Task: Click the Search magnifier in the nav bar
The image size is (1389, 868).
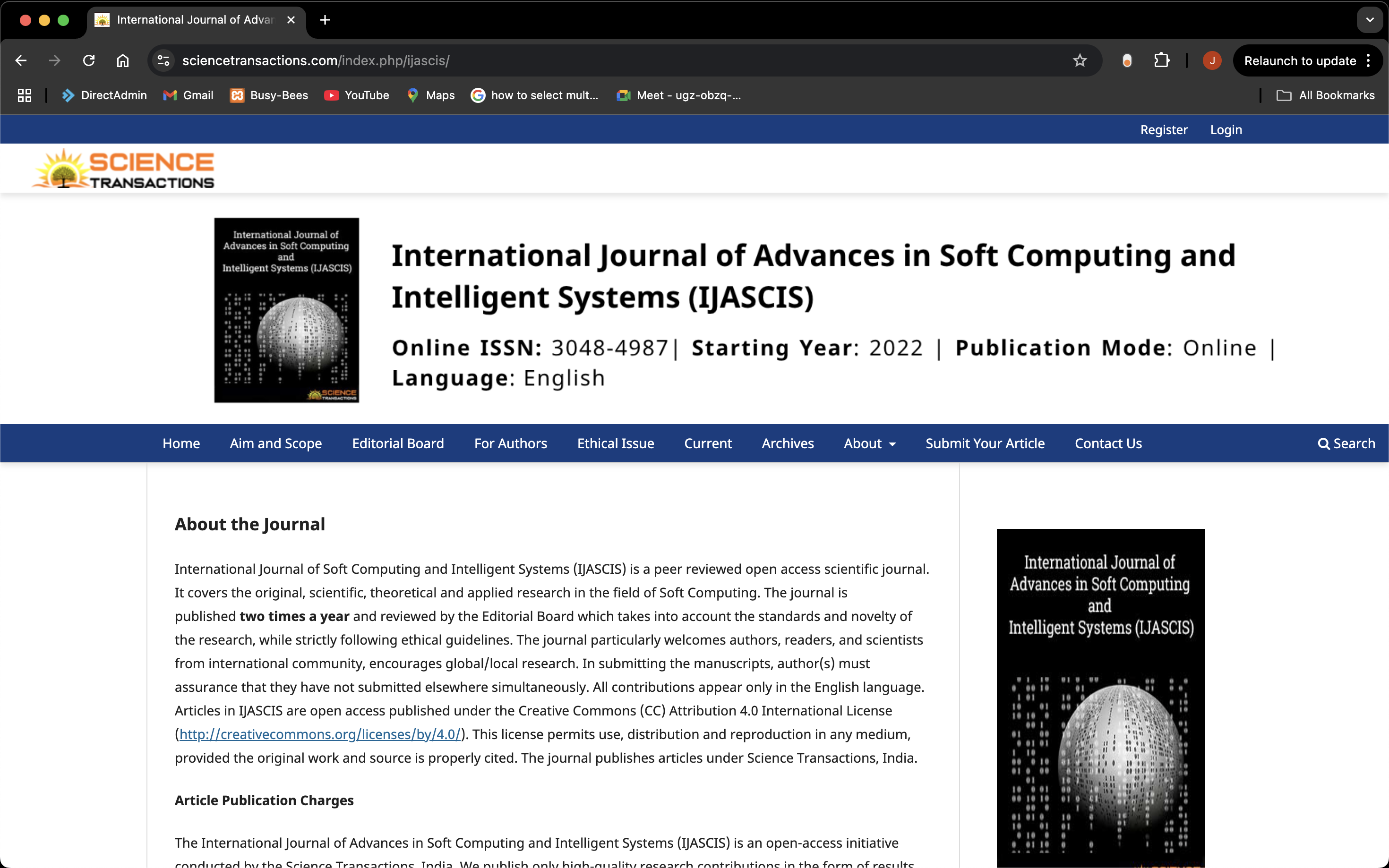Action: [x=1346, y=443]
